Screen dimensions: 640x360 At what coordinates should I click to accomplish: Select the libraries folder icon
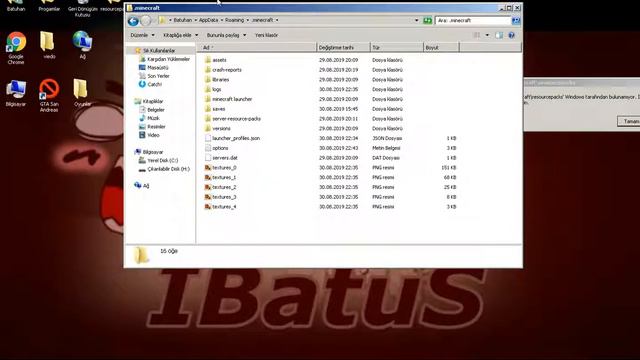pyautogui.click(x=208, y=80)
